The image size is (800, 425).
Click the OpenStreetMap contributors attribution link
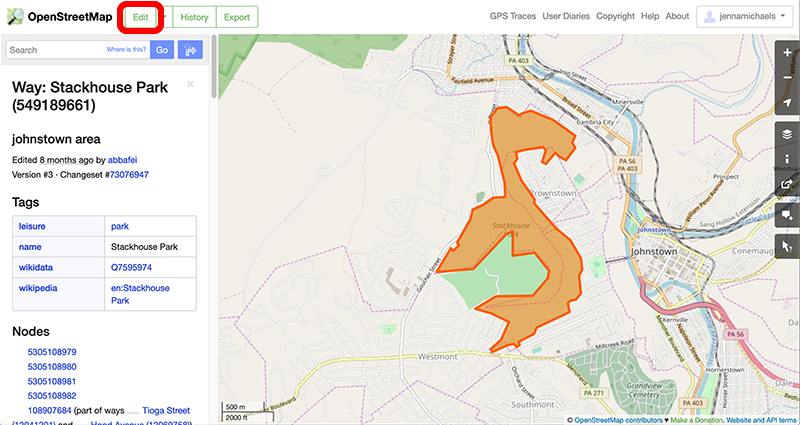[618, 420]
